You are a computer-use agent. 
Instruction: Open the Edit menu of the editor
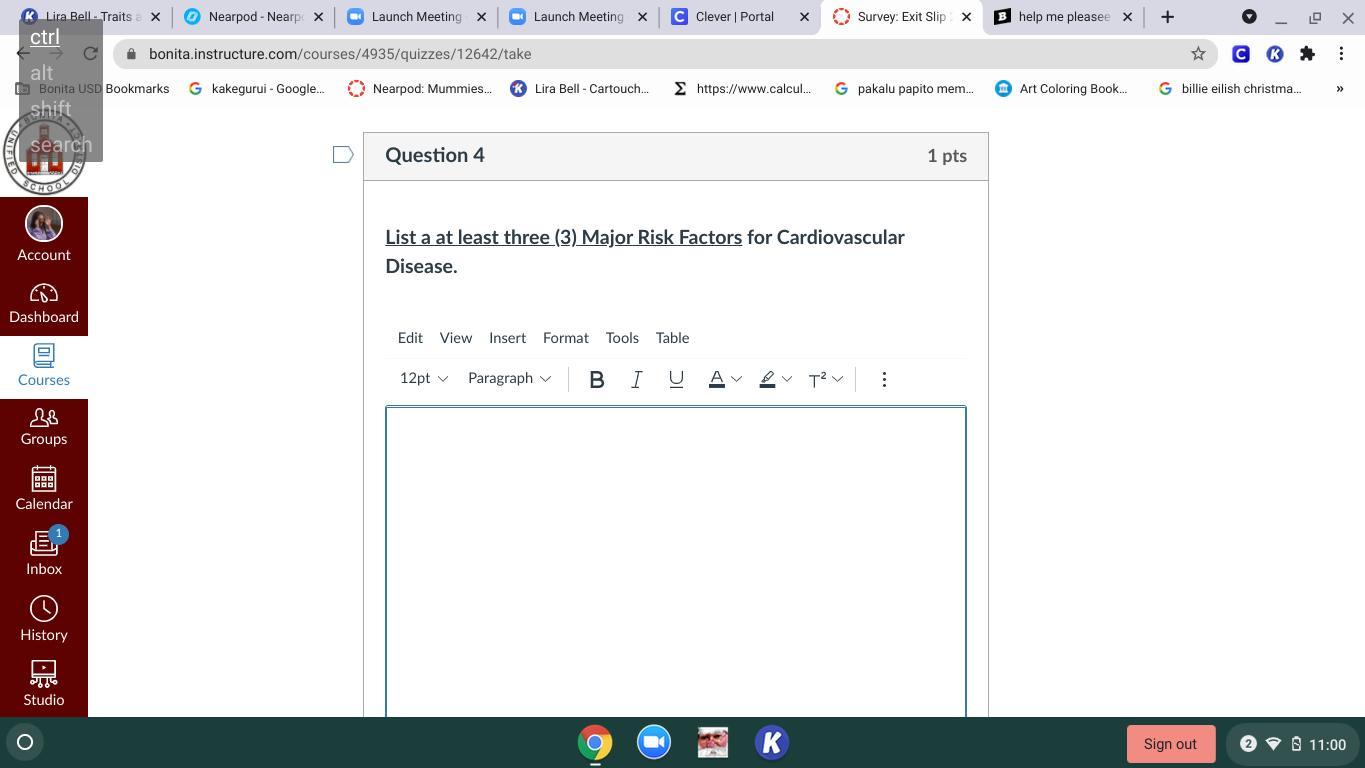410,338
